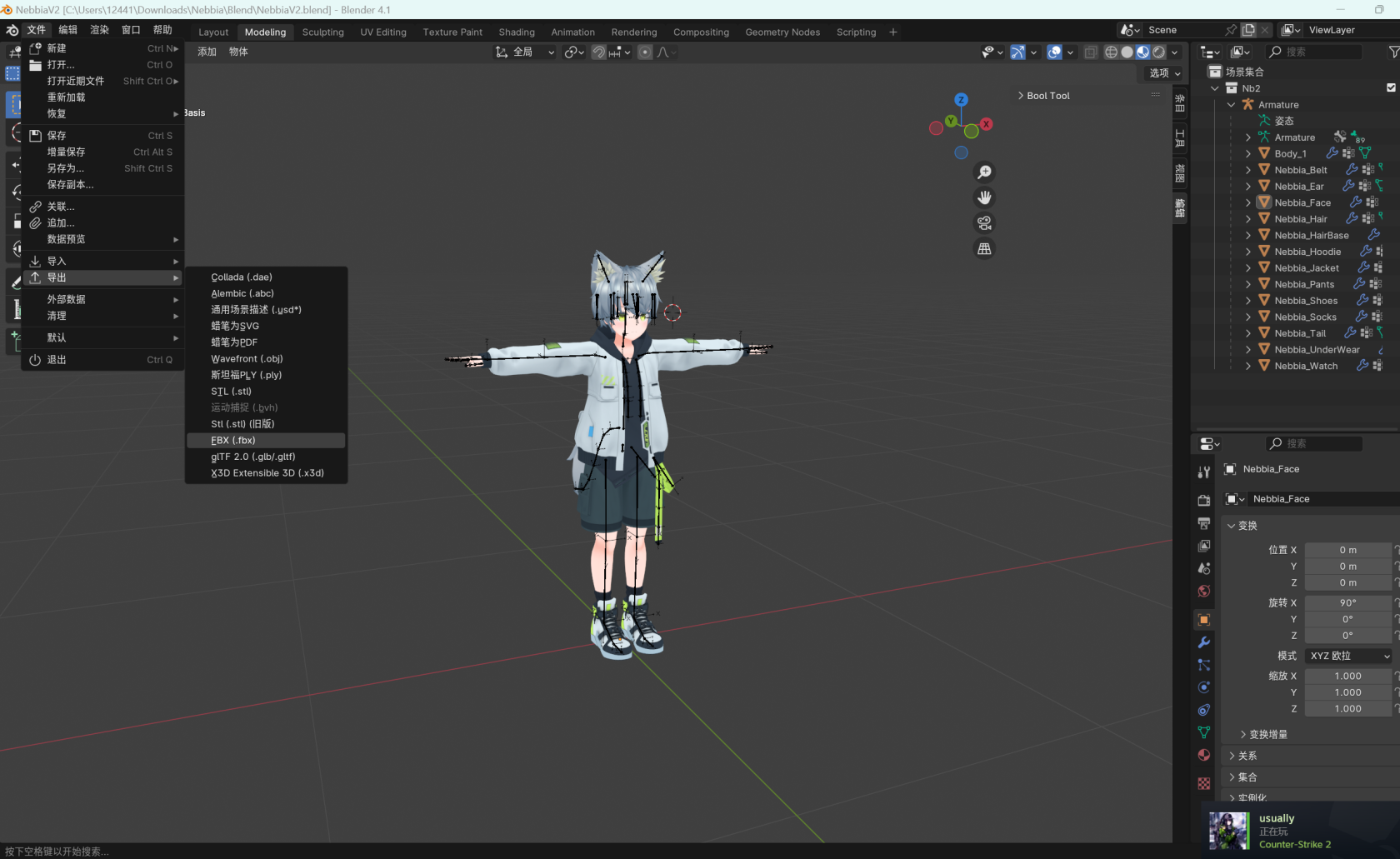Open the Texture properties tab
This screenshot has height=859, width=1400.
tap(1204, 783)
